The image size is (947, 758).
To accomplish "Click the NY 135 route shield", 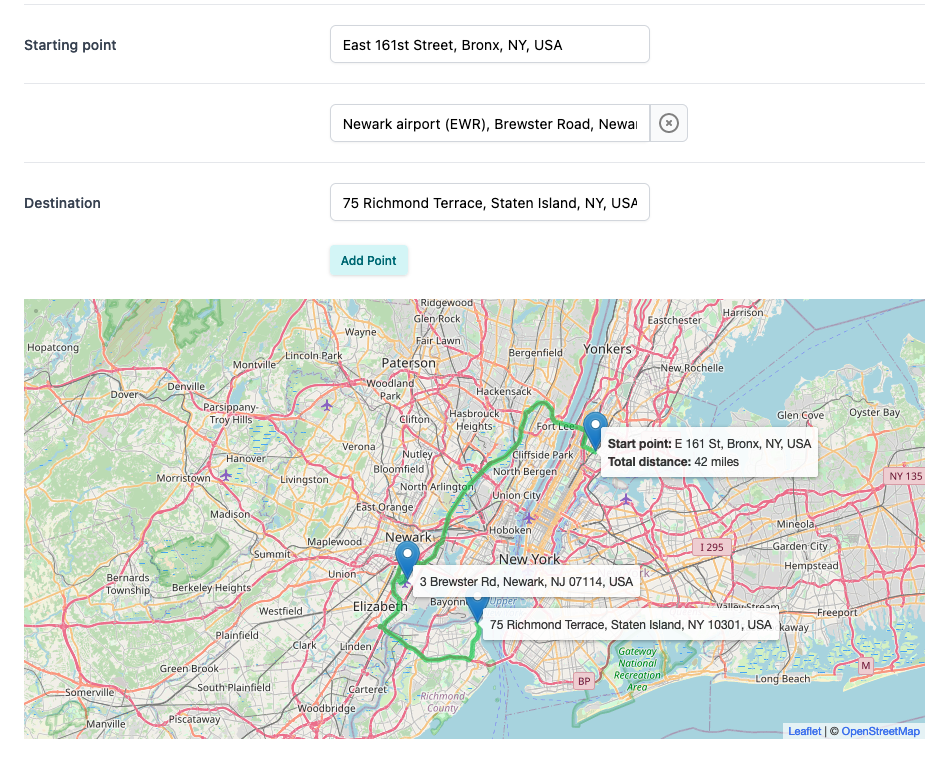I will click(905, 476).
